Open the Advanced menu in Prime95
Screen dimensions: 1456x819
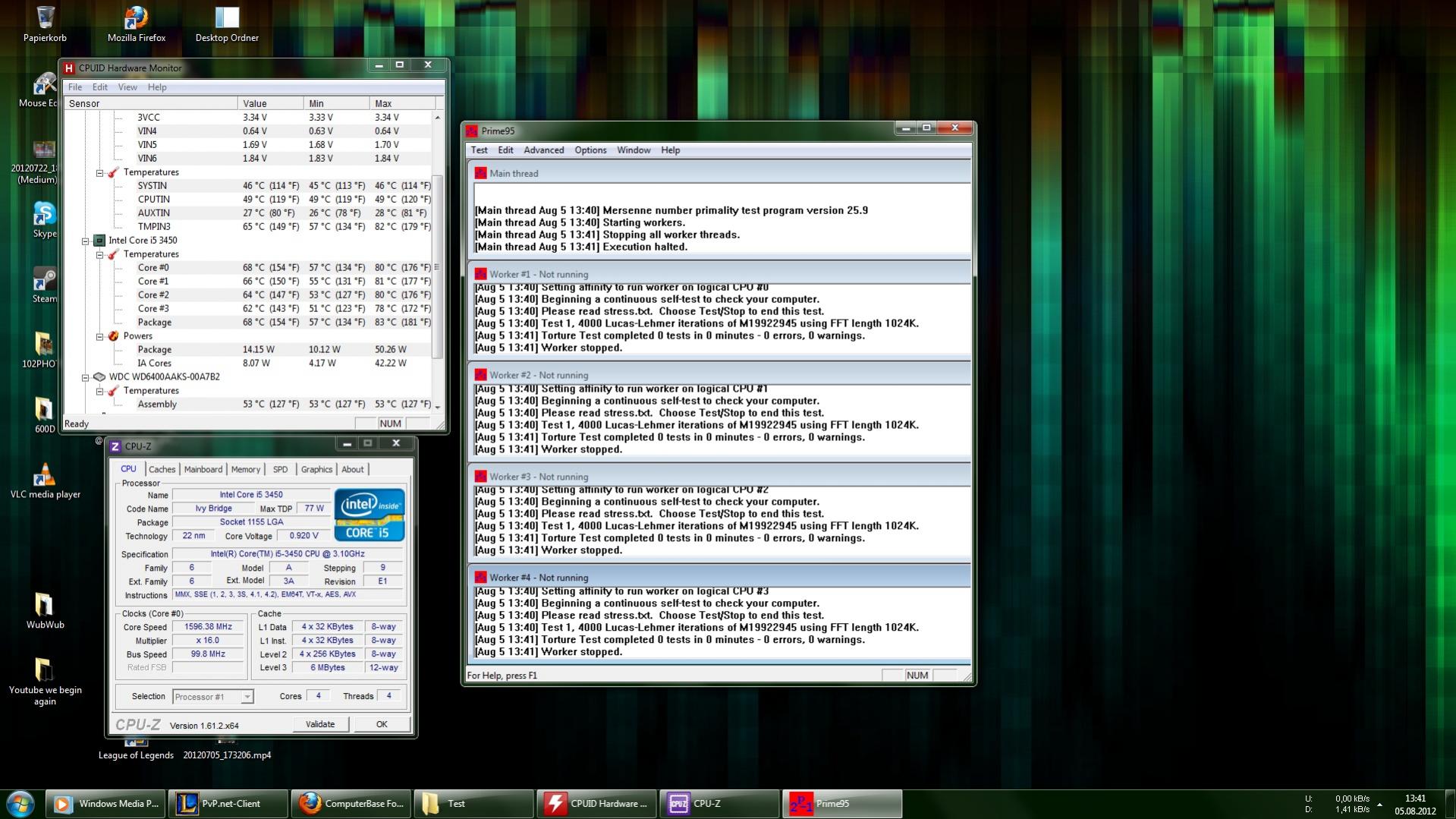(544, 150)
